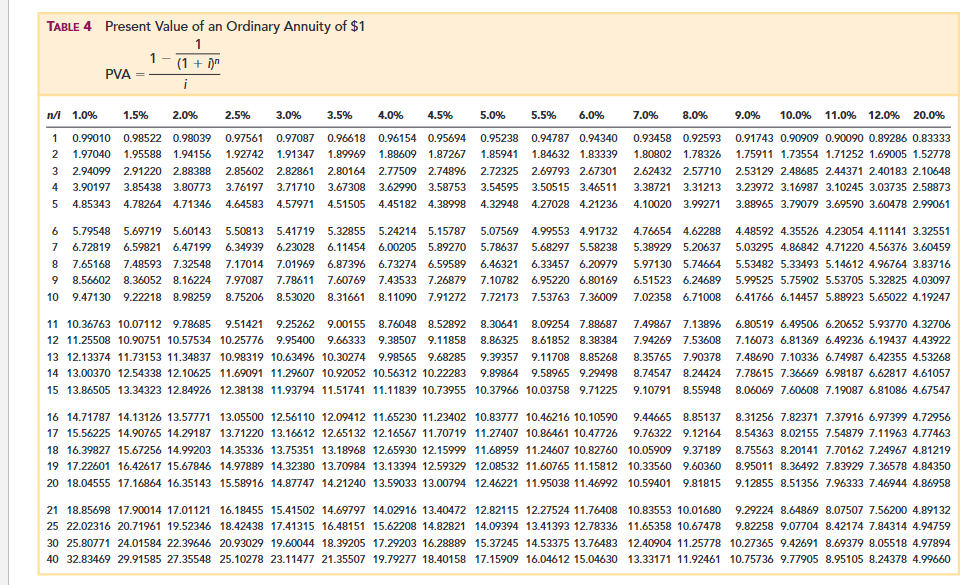Select the value 1.91347
Viewport: 967px width, 585px height.
(x=295, y=154)
